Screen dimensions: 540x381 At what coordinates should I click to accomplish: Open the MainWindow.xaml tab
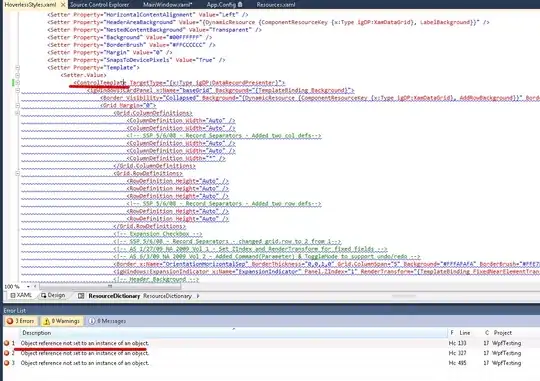pyautogui.click(x=168, y=5)
